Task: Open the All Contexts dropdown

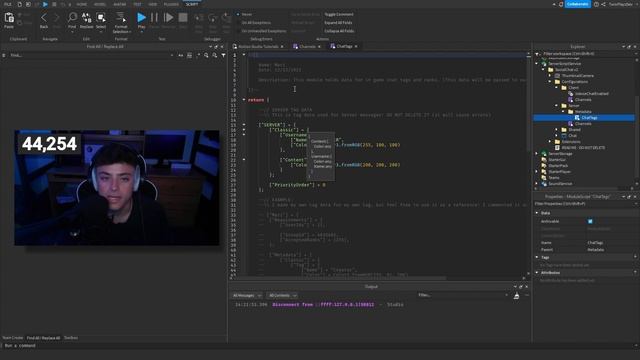Action: click(282, 296)
